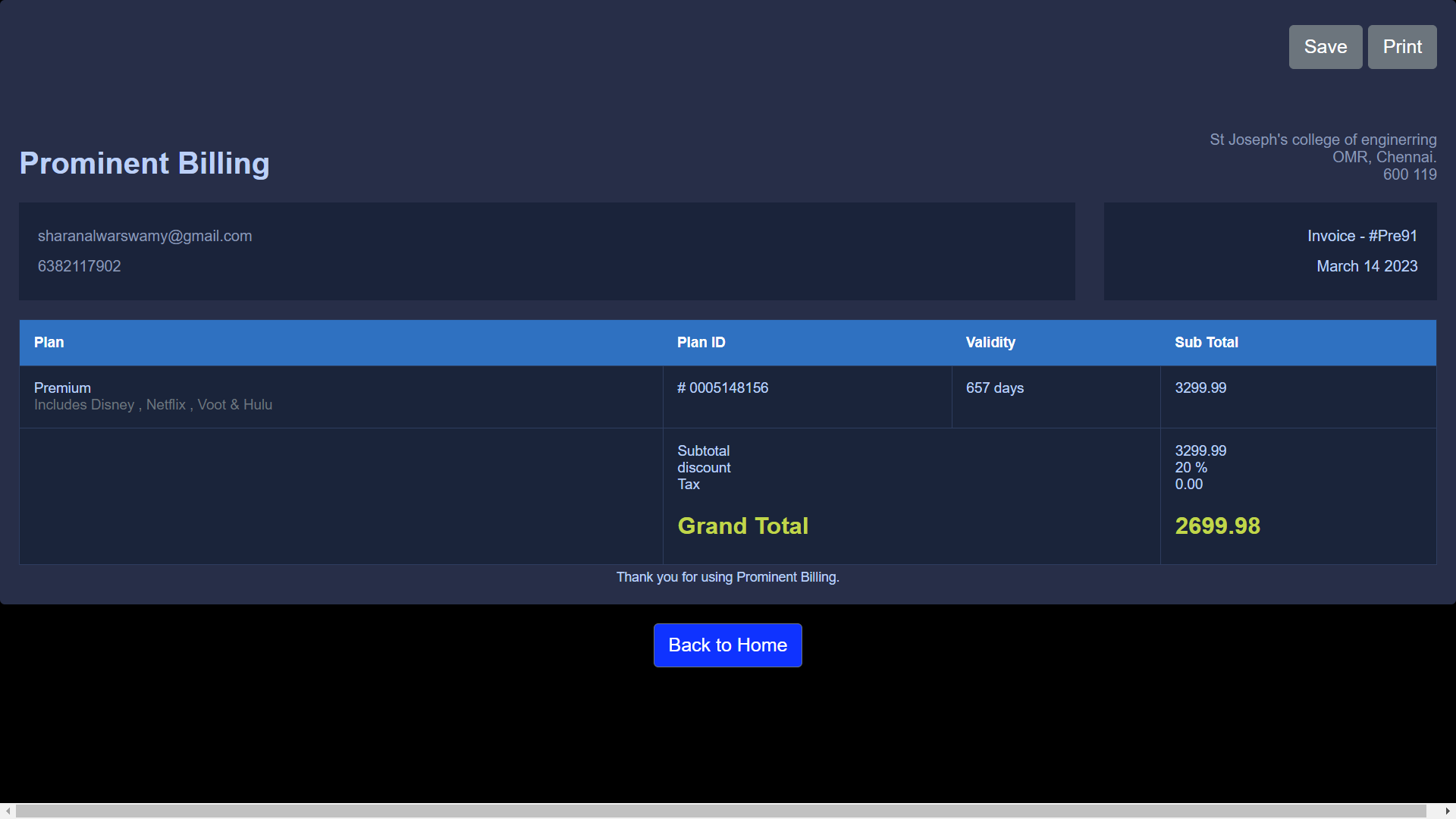The width and height of the screenshot is (1456, 819).
Task: Click the Invoice - #Pre91 label
Action: (1361, 236)
